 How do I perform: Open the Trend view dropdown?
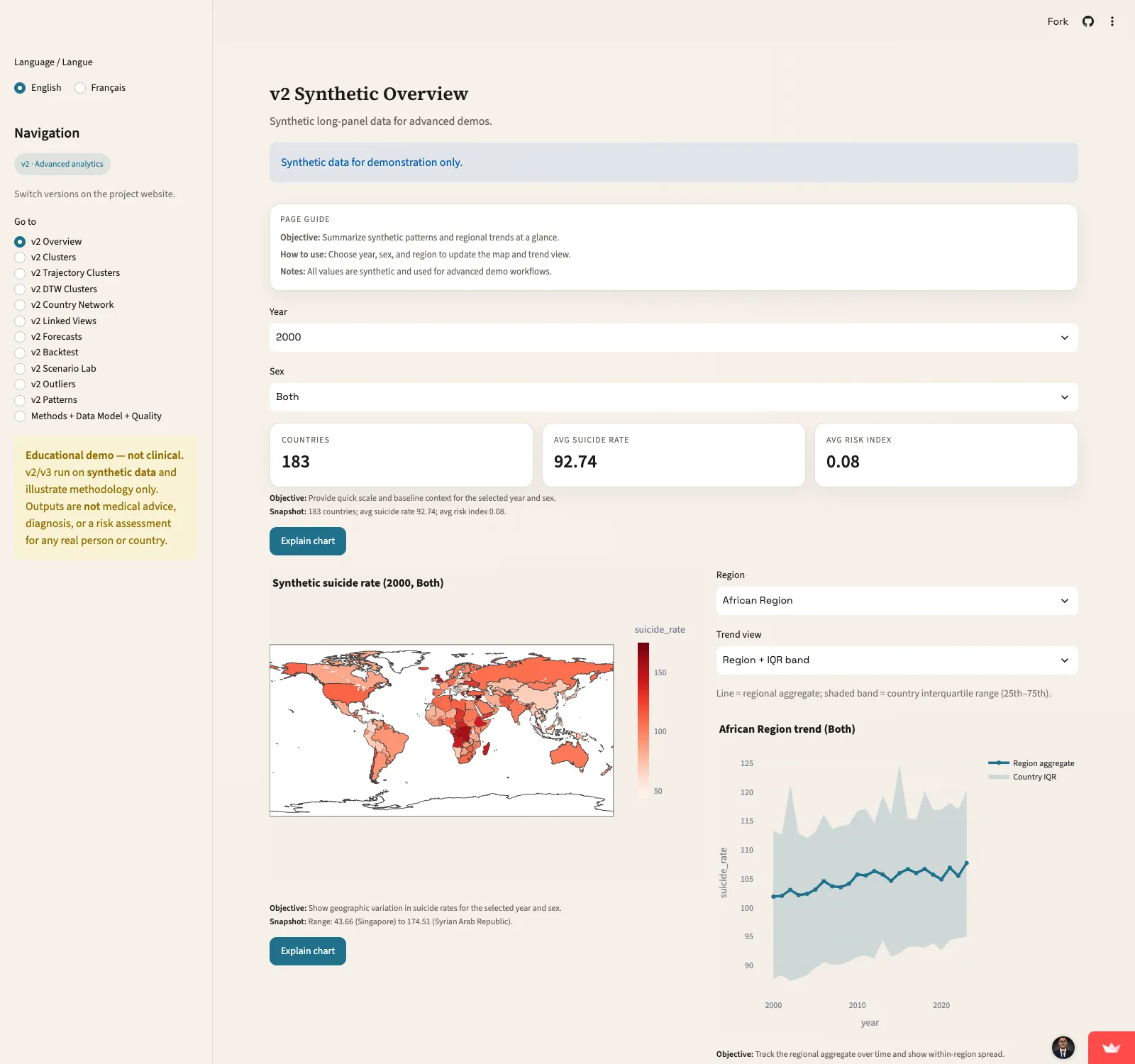point(897,660)
